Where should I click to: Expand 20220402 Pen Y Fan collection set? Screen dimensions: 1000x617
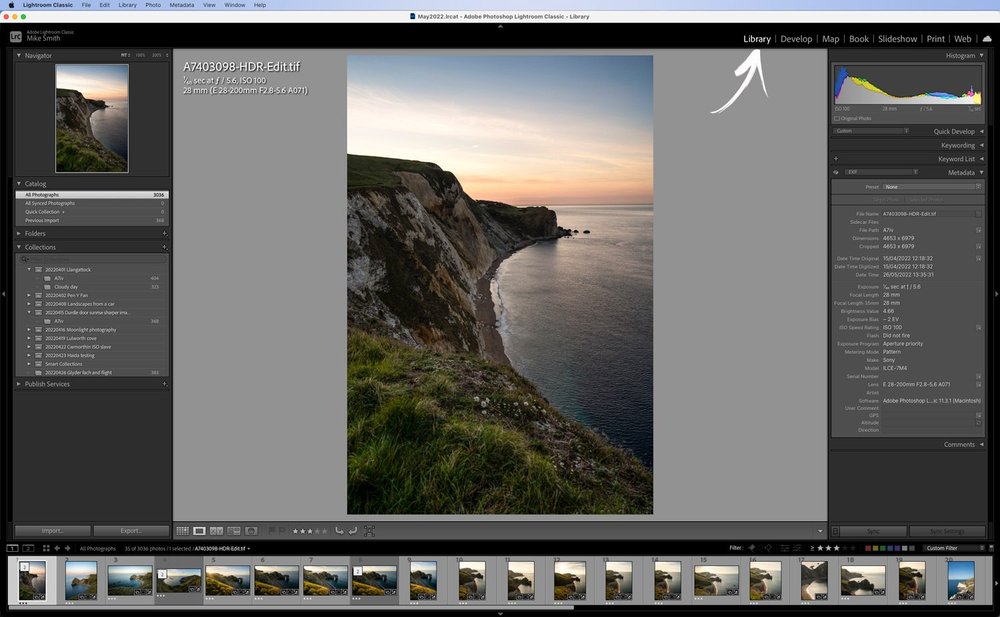click(29, 295)
